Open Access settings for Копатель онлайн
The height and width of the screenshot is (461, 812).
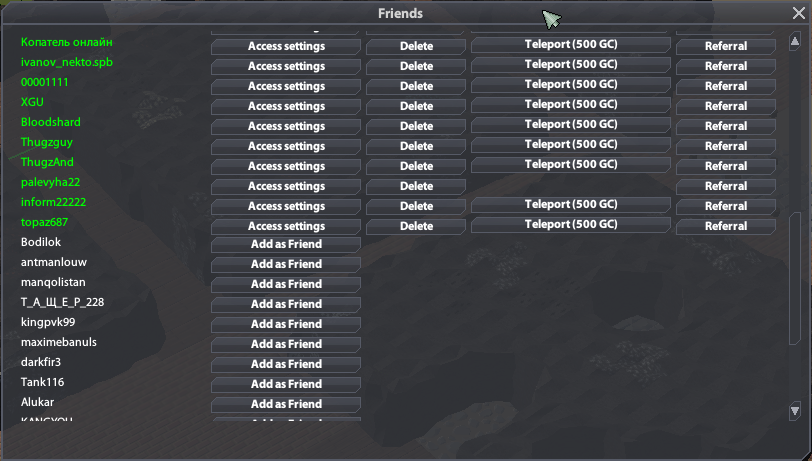(x=286, y=46)
